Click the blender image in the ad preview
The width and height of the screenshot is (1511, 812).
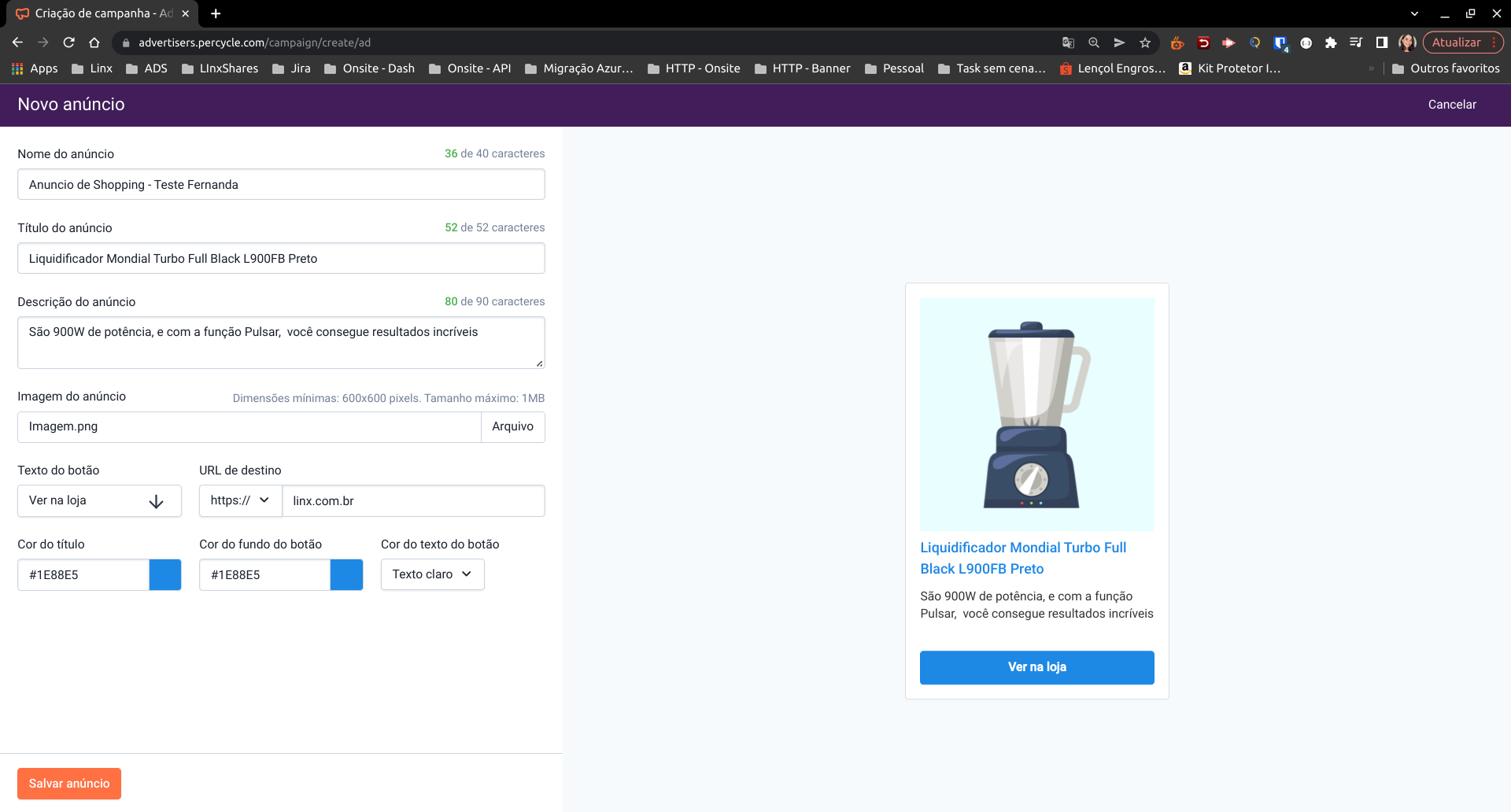pyautogui.click(x=1037, y=415)
